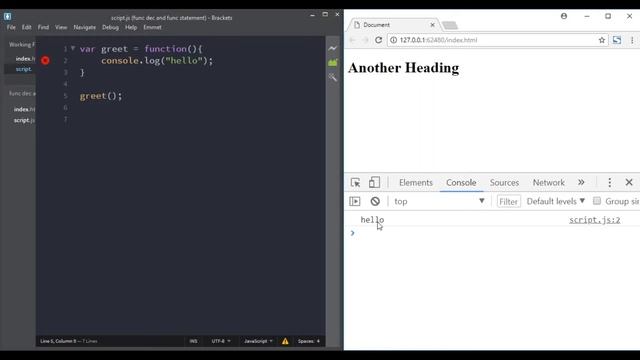
Task: Click the project folder name dropdown
Action: pyautogui.click(x=22, y=93)
